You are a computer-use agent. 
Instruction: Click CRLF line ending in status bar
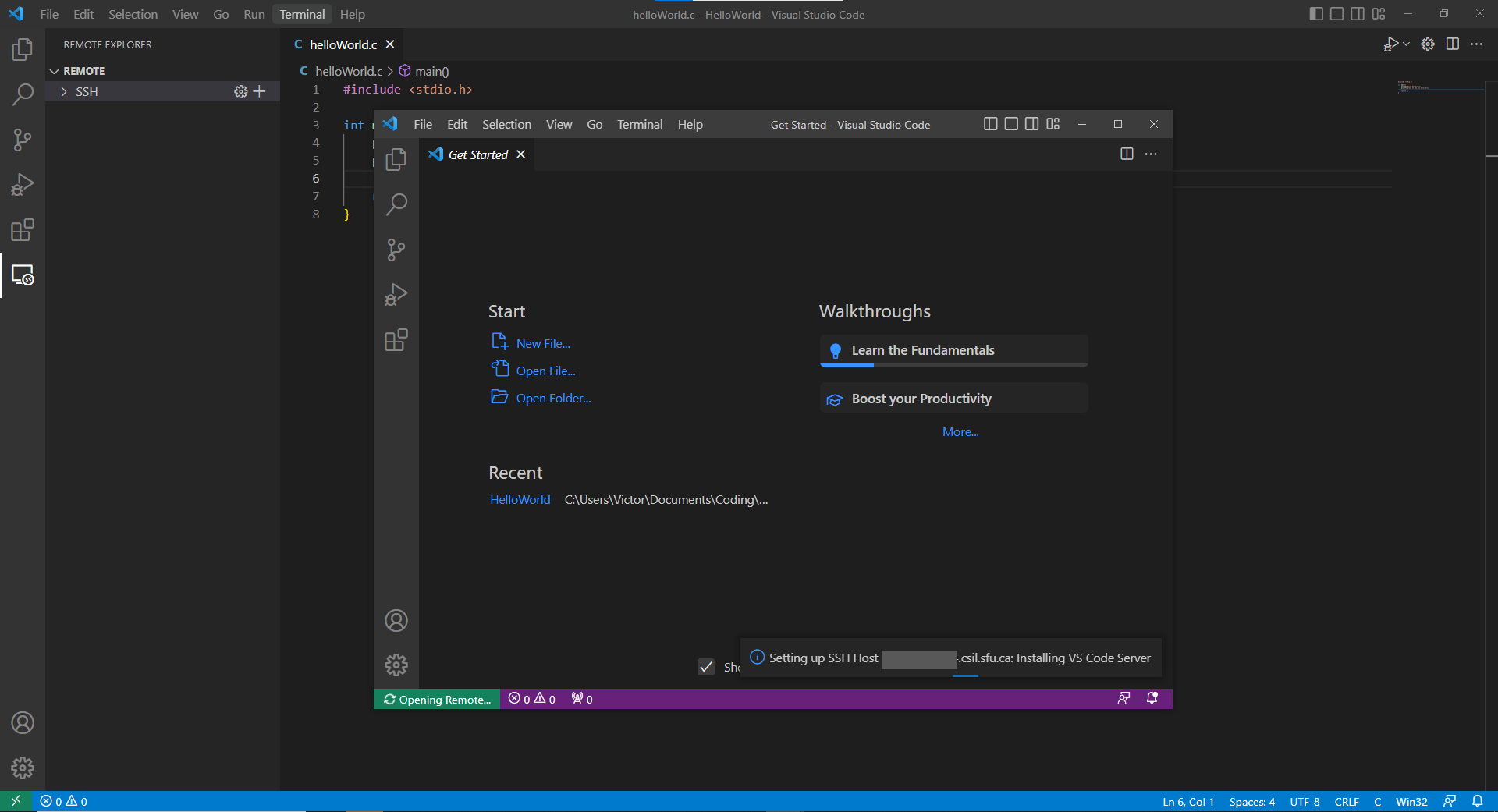[1346, 801]
